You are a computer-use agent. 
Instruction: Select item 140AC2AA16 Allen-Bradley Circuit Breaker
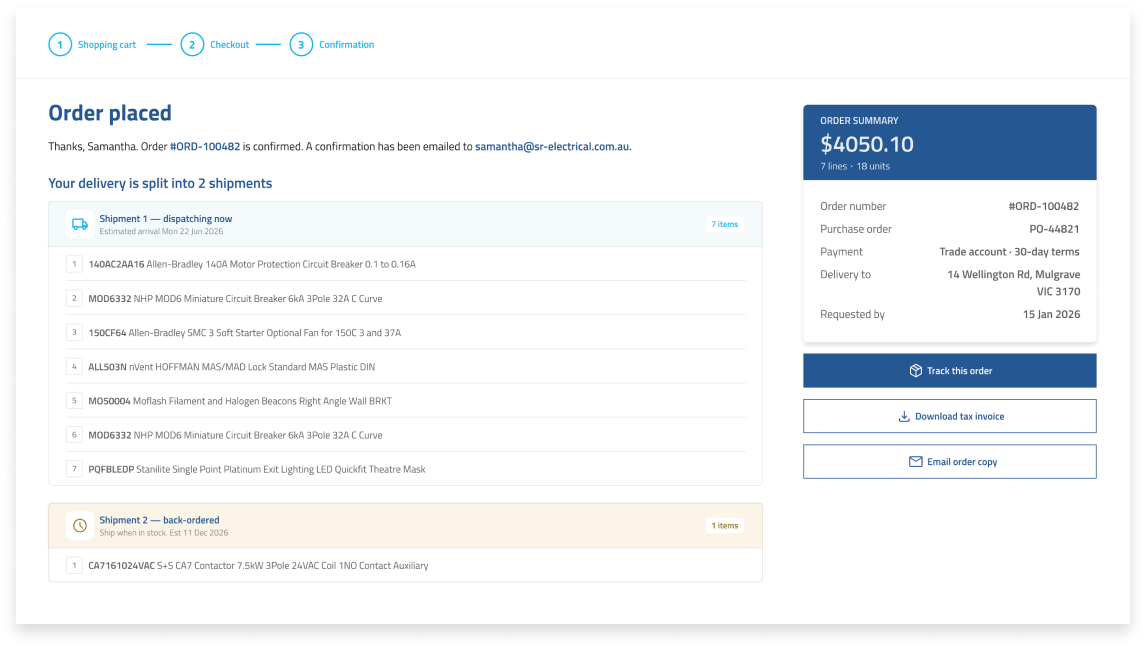pos(405,264)
